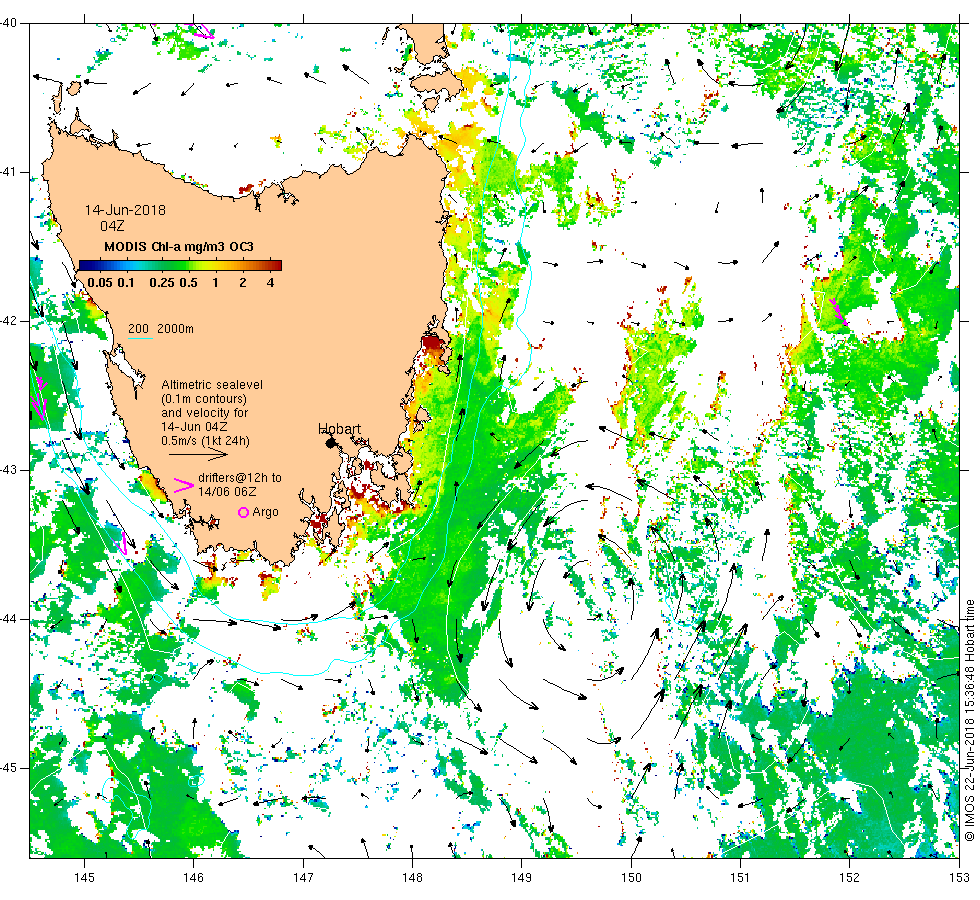This screenshot has width=980, height=900.
Task: Click the magenta drifter track legend symbol
Action: (183, 486)
